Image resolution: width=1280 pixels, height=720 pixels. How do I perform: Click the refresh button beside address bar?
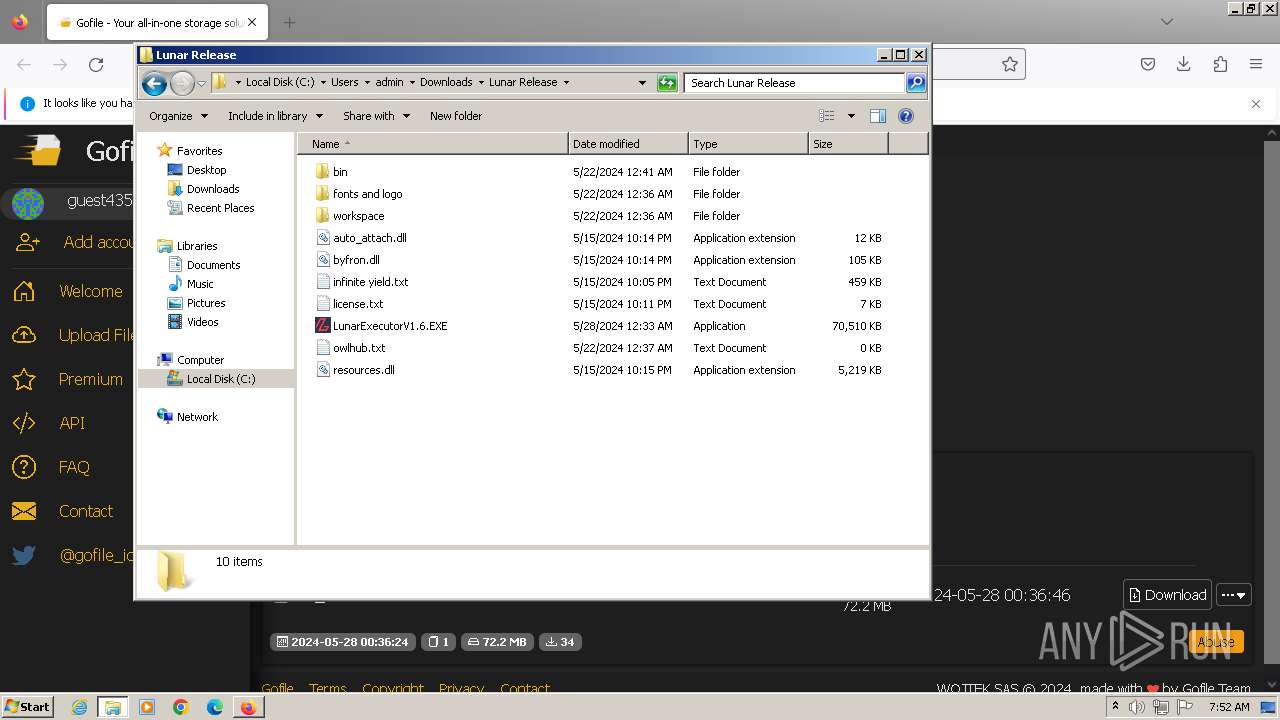pyautogui.click(x=667, y=83)
